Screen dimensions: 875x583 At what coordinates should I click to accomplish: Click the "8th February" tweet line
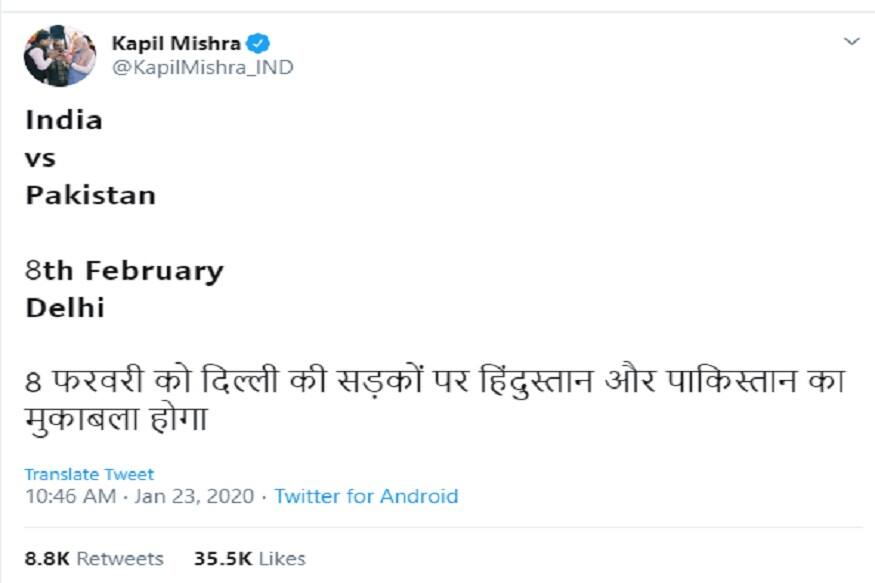point(124,271)
